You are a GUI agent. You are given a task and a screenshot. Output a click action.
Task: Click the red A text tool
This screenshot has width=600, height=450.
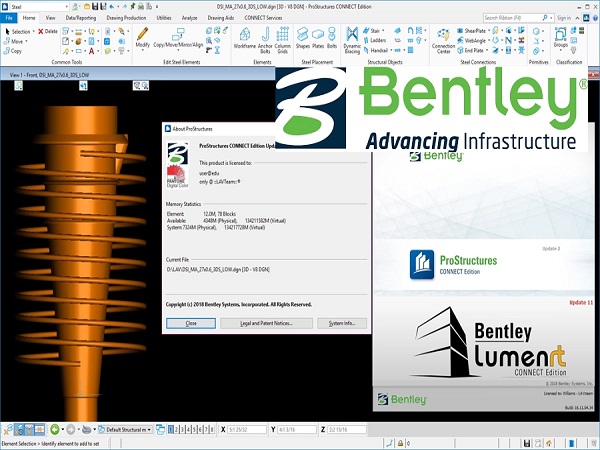(91, 51)
